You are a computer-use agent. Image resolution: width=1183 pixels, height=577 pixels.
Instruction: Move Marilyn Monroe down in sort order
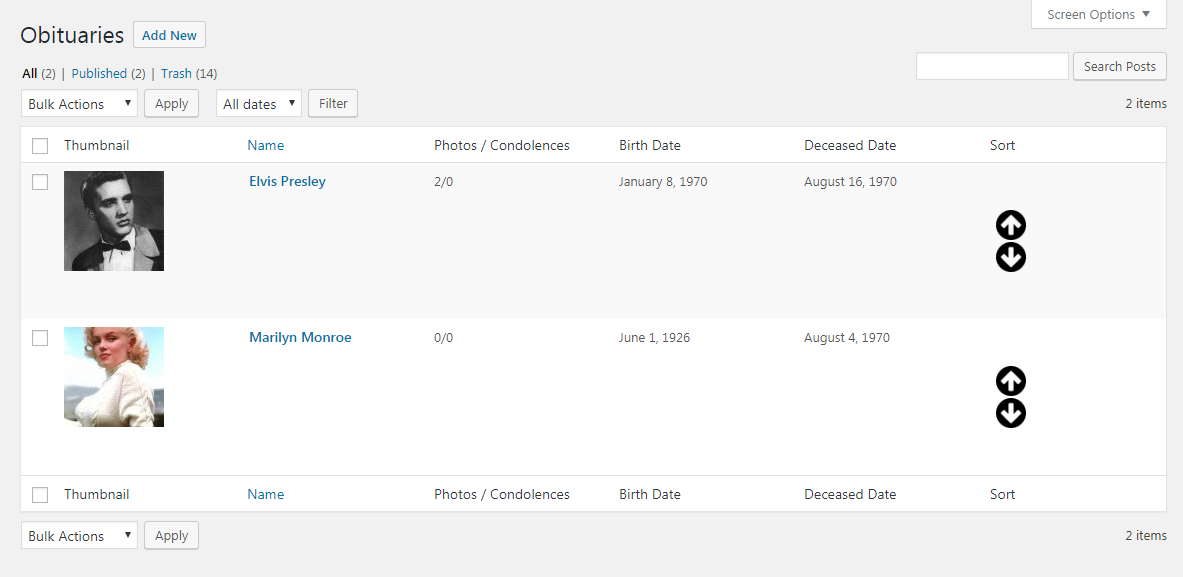point(1011,413)
